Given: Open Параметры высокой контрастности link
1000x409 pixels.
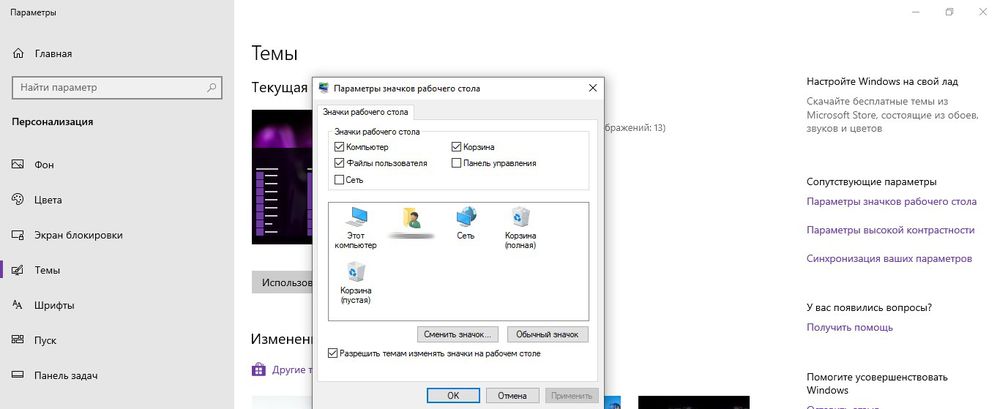Looking at the screenshot, I should pyautogui.click(x=890, y=230).
